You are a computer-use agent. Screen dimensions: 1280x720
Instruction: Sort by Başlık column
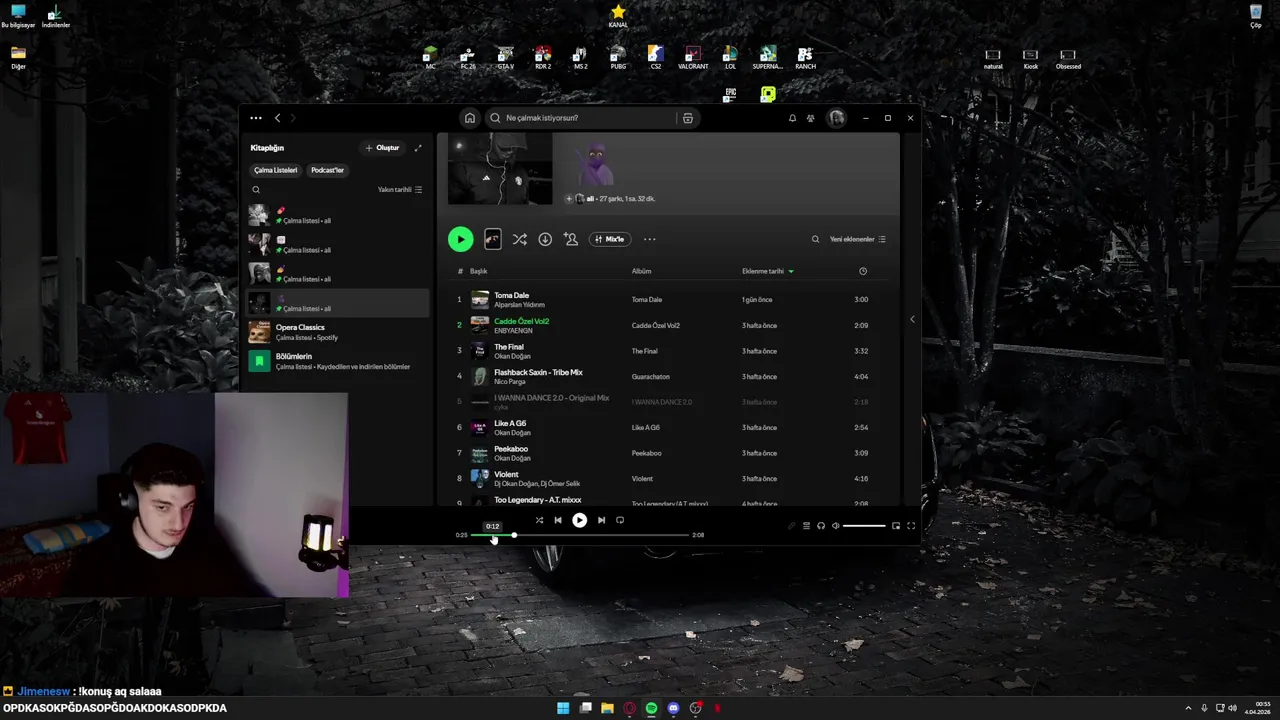[479, 271]
